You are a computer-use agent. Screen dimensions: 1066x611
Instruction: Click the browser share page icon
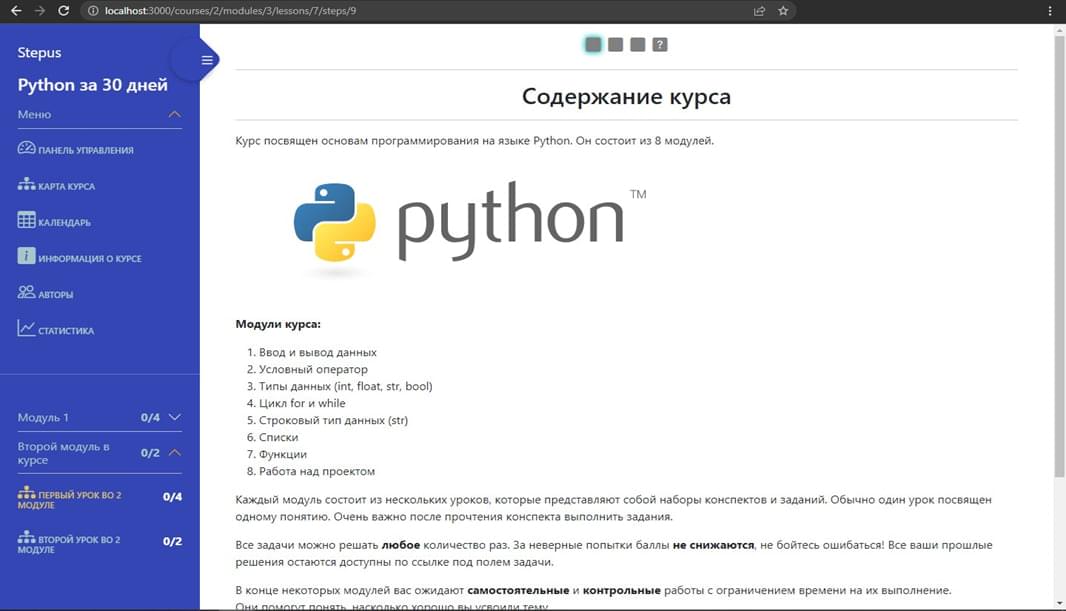[x=759, y=11]
